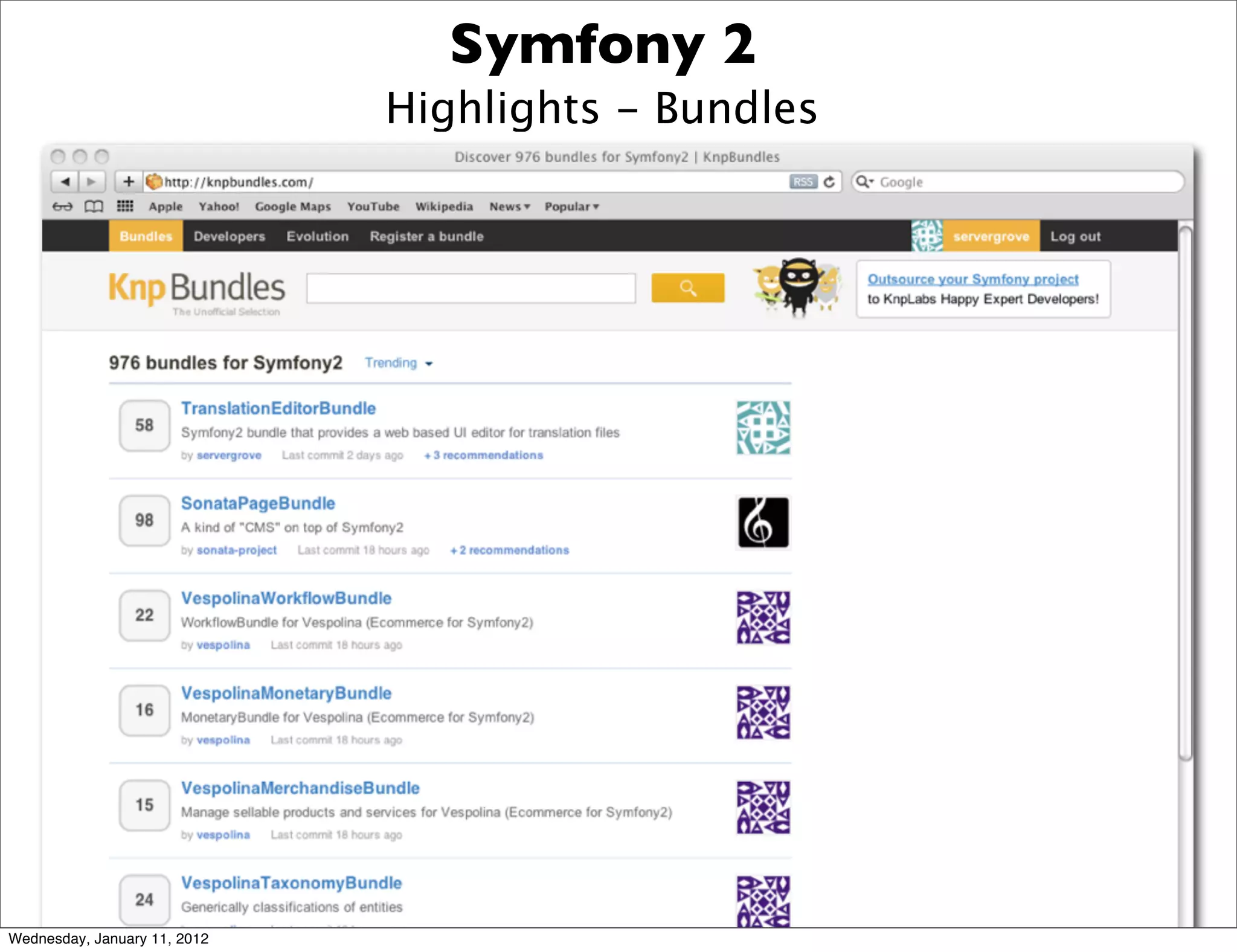The height and width of the screenshot is (952, 1237).
Task: Click score badge 58
Action: point(144,425)
